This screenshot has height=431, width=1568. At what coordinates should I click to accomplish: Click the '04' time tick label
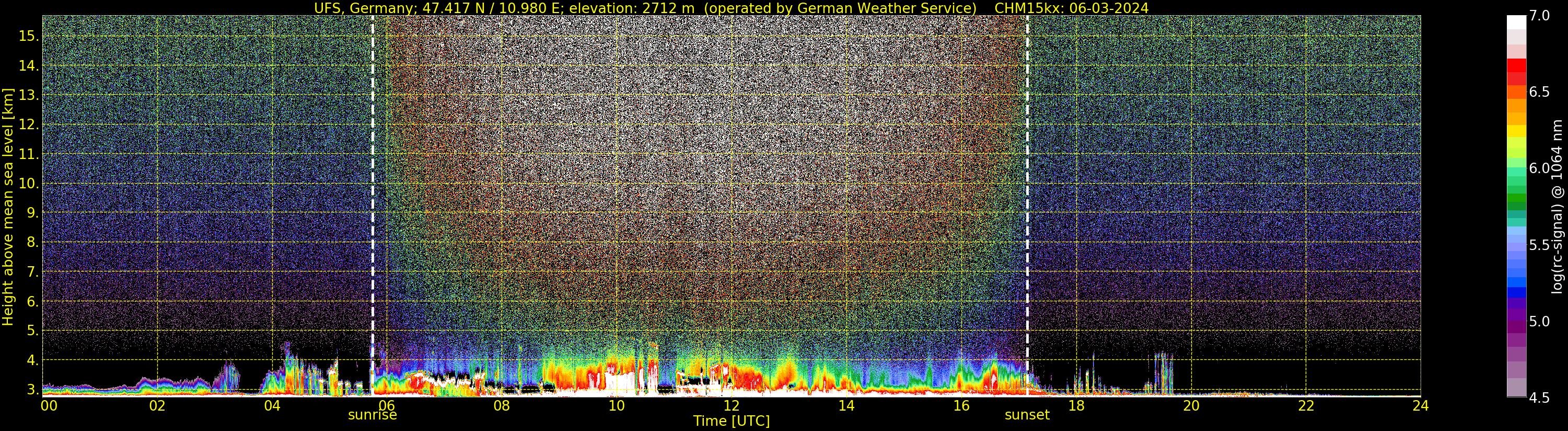[x=272, y=406]
